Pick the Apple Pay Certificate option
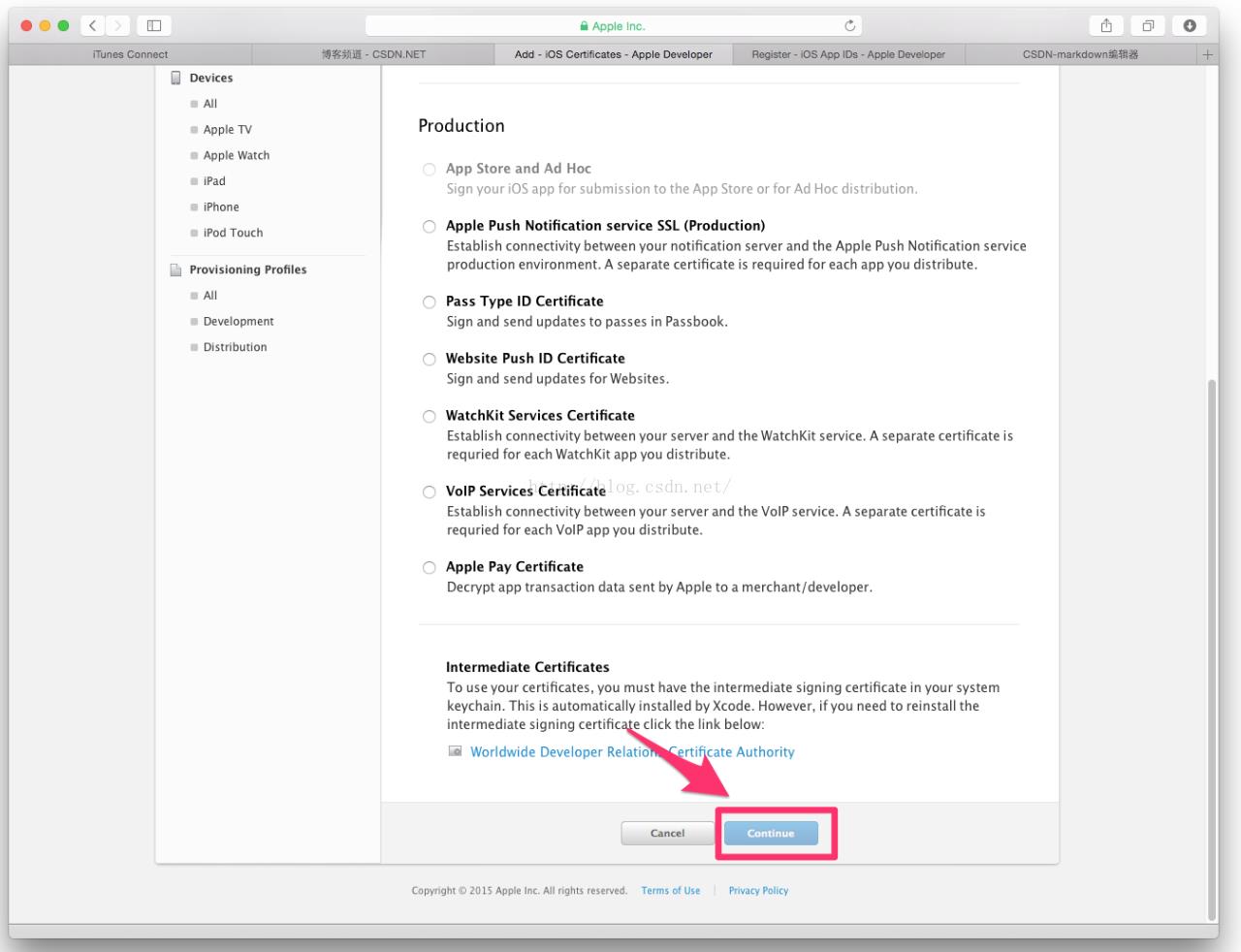The image size is (1241, 952). point(429,568)
